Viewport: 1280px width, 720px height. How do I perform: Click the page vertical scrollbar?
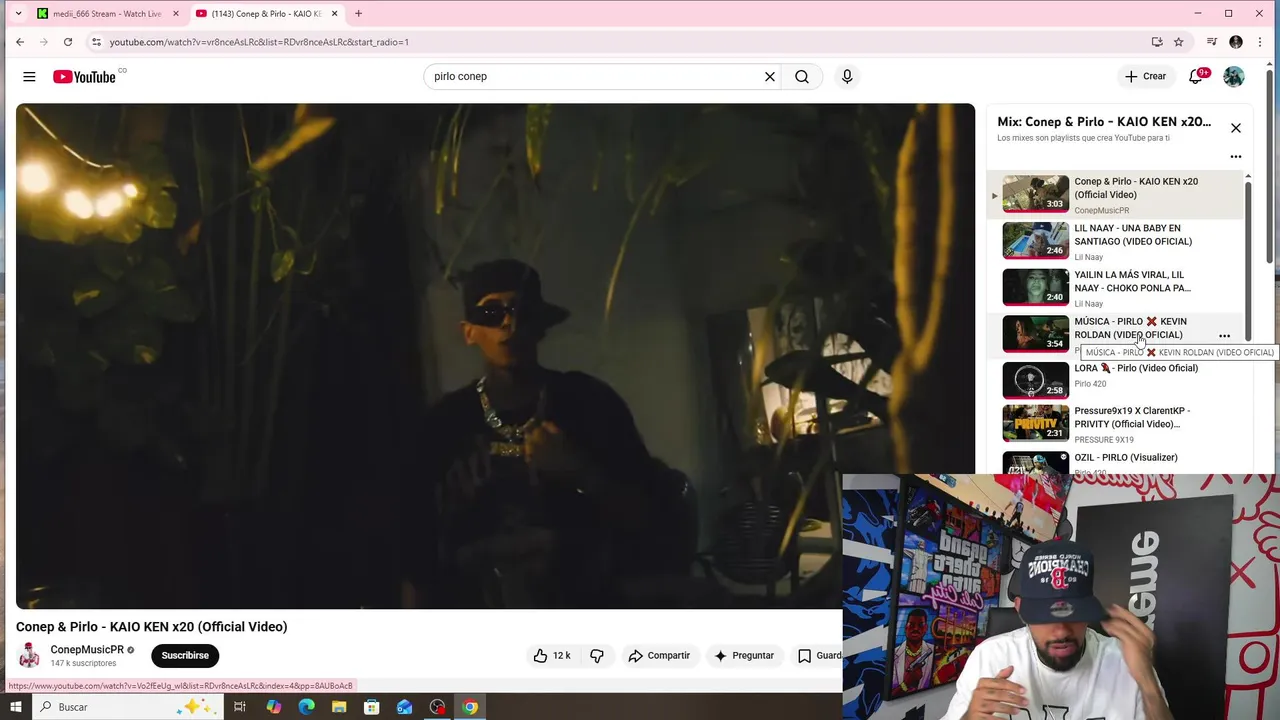(1270, 165)
